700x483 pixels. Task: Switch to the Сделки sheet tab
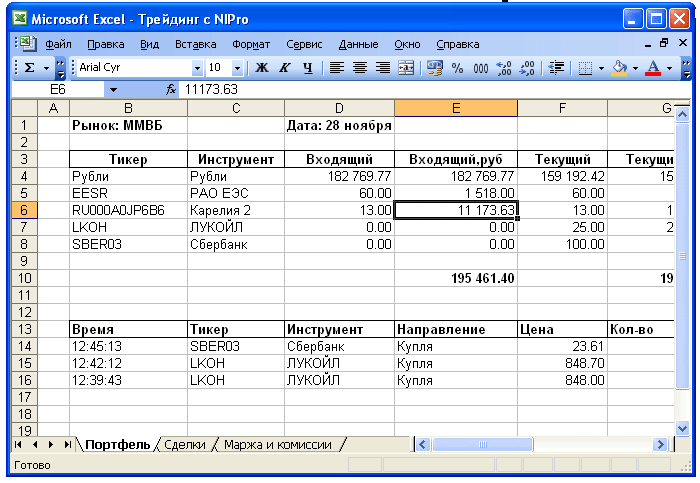click(185, 445)
